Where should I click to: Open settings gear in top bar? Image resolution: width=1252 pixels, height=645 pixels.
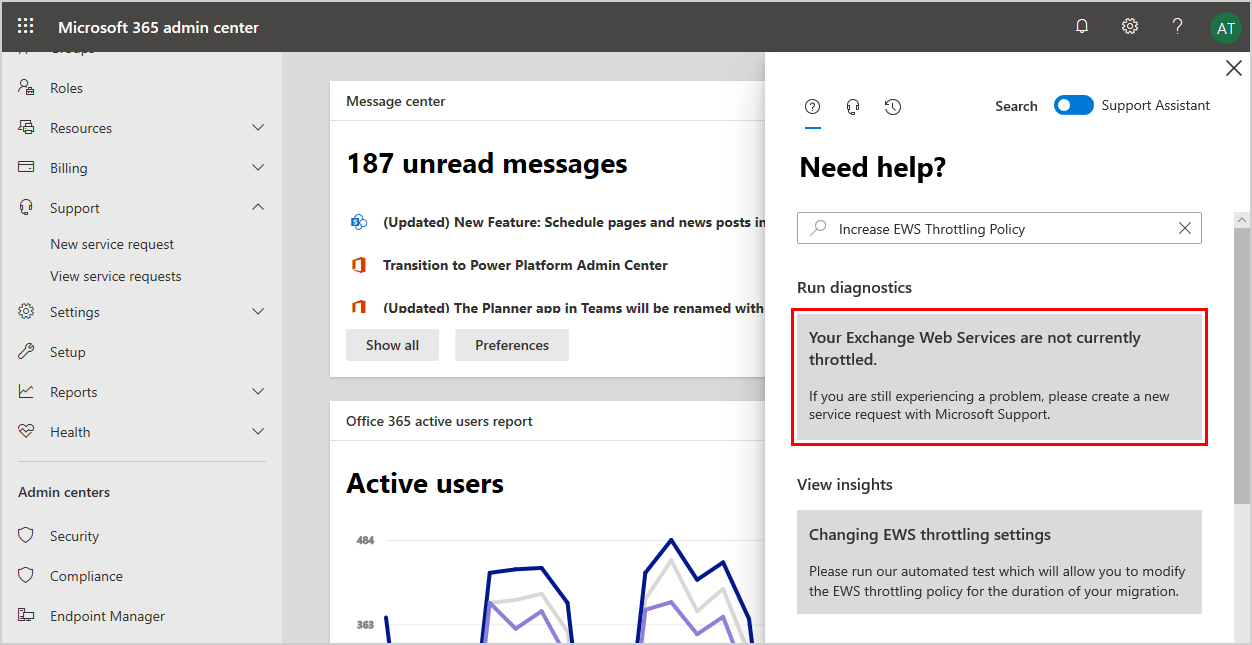pyautogui.click(x=1130, y=27)
